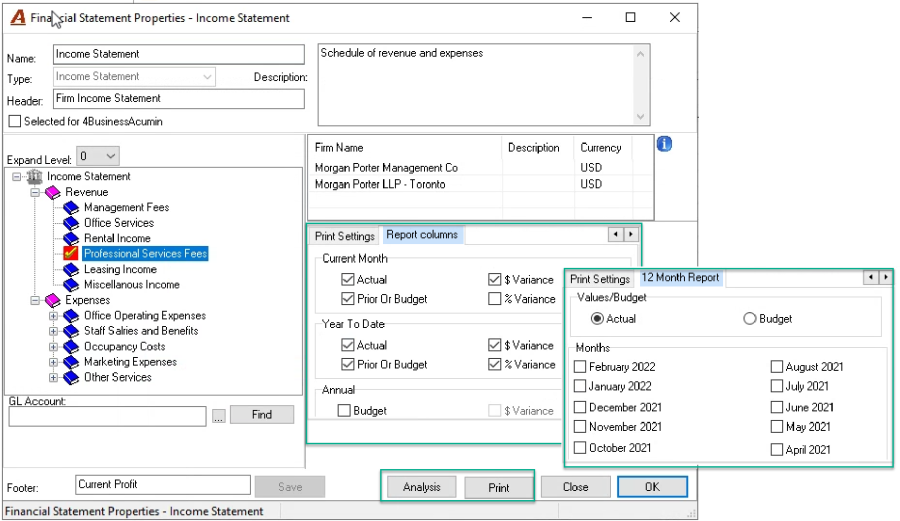Click the OK button
900x521 pixels.
653,487
